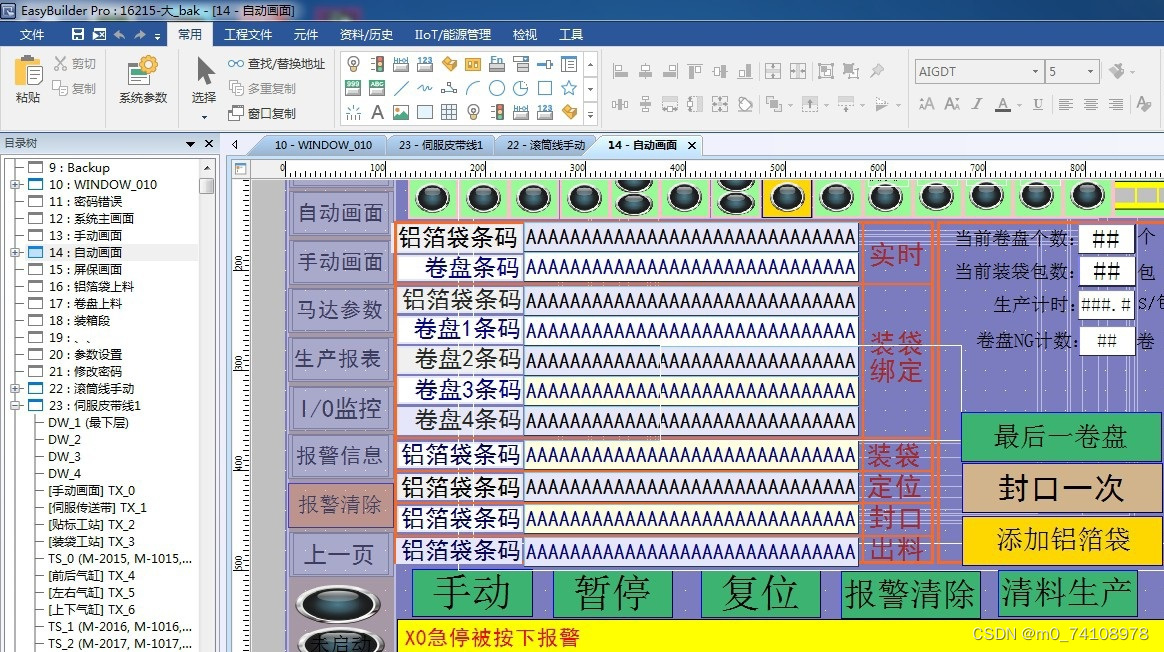Switch to the IIoT/能源管理 ribbon tab
The image size is (1164, 652).
(x=453, y=34)
